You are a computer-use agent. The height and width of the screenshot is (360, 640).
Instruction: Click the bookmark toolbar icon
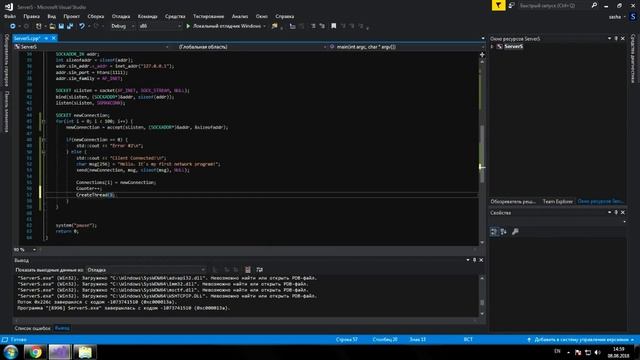tap(333, 26)
